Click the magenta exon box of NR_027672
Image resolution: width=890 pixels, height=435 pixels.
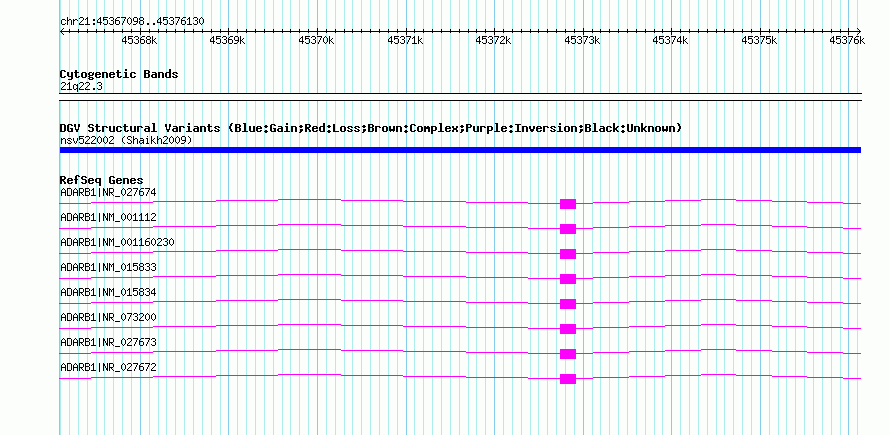568,379
